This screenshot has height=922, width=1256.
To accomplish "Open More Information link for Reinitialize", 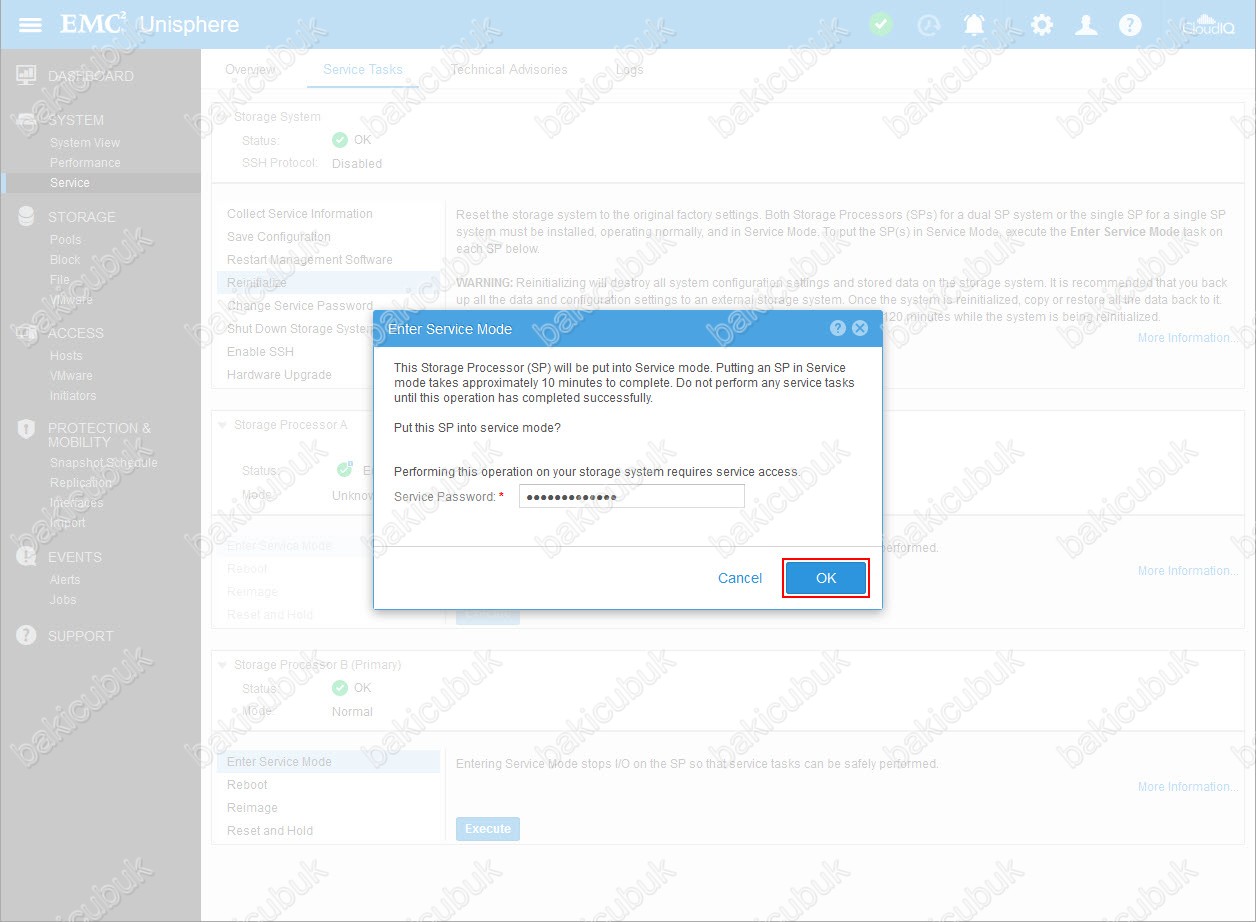I will [1188, 338].
